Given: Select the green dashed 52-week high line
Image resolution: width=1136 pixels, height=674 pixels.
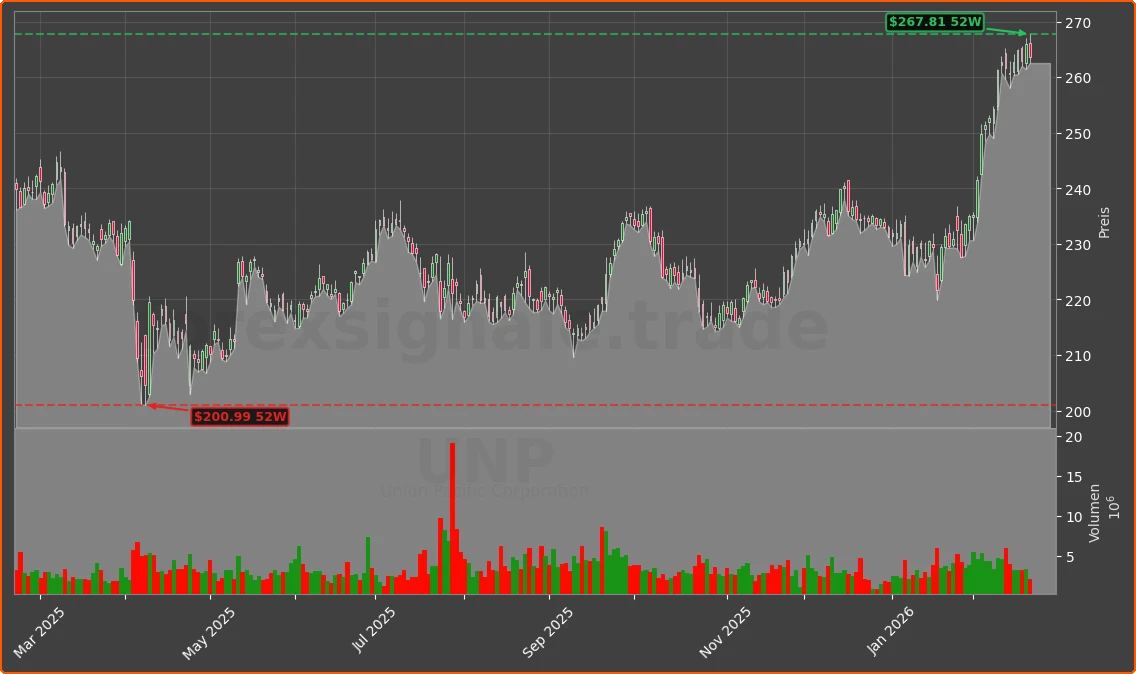Looking at the screenshot, I should (500, 32).
